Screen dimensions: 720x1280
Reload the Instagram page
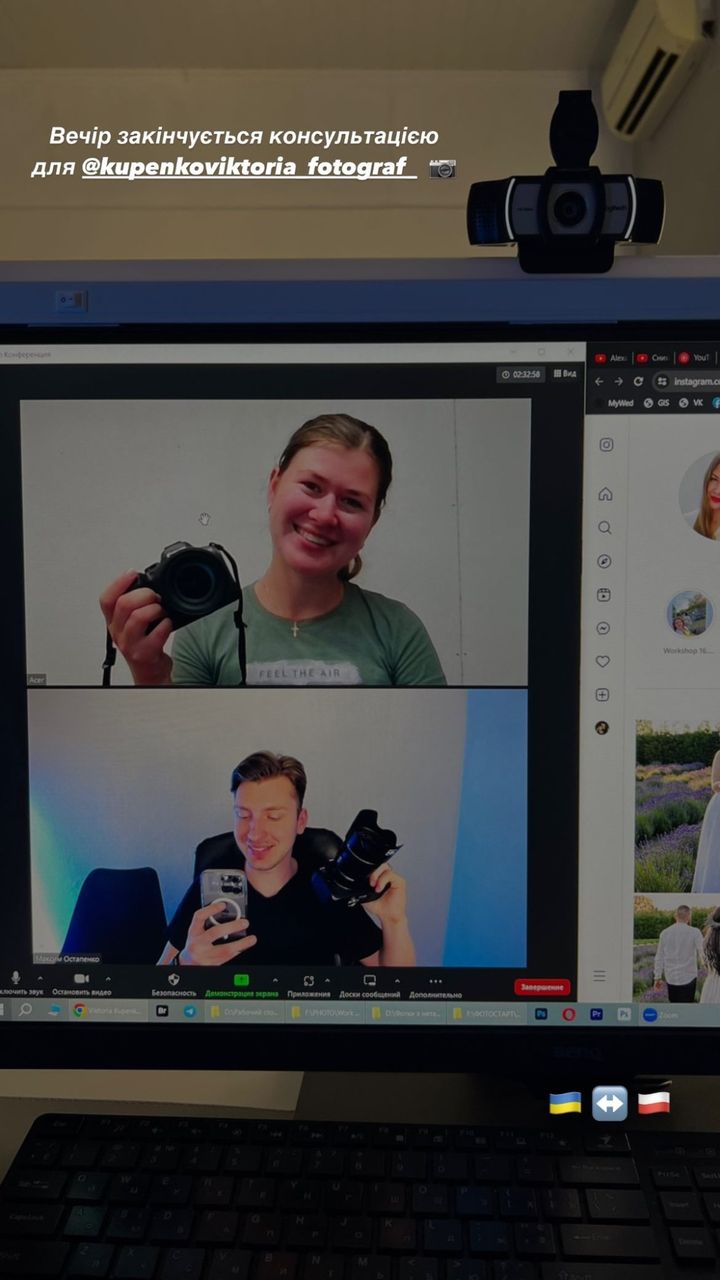point(638,381)
